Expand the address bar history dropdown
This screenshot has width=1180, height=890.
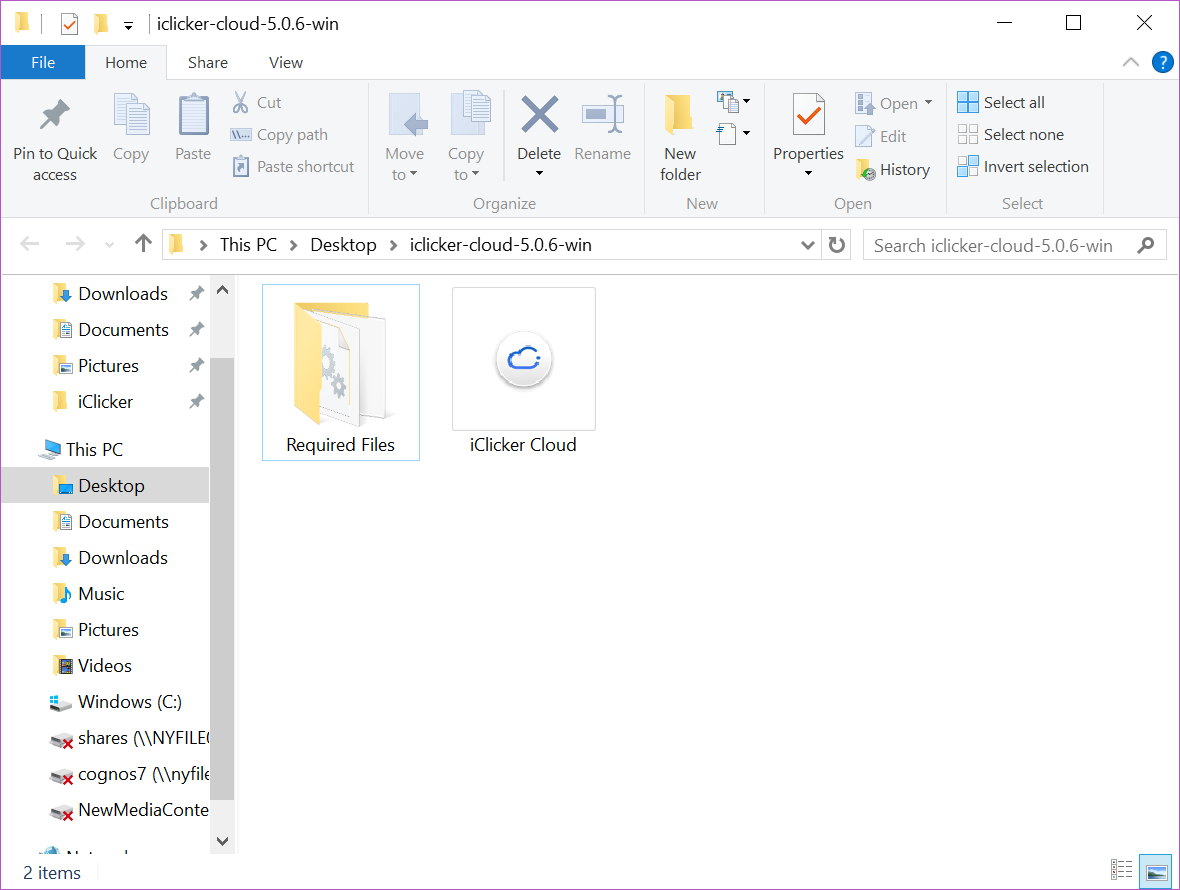(x=808, y=244)
